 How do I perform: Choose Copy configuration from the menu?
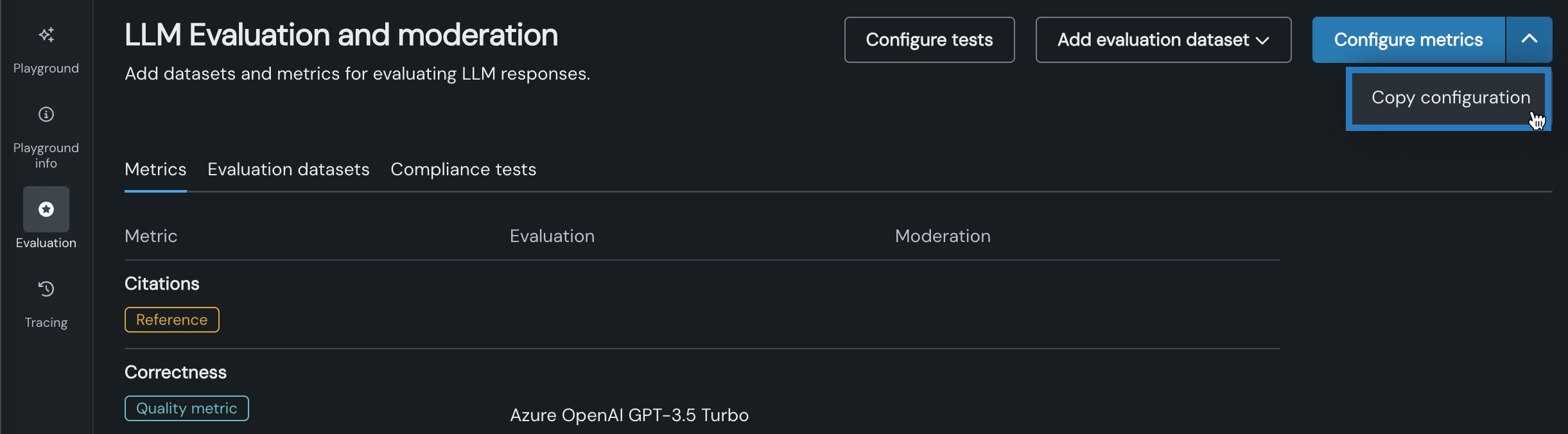coord(1450,98)
